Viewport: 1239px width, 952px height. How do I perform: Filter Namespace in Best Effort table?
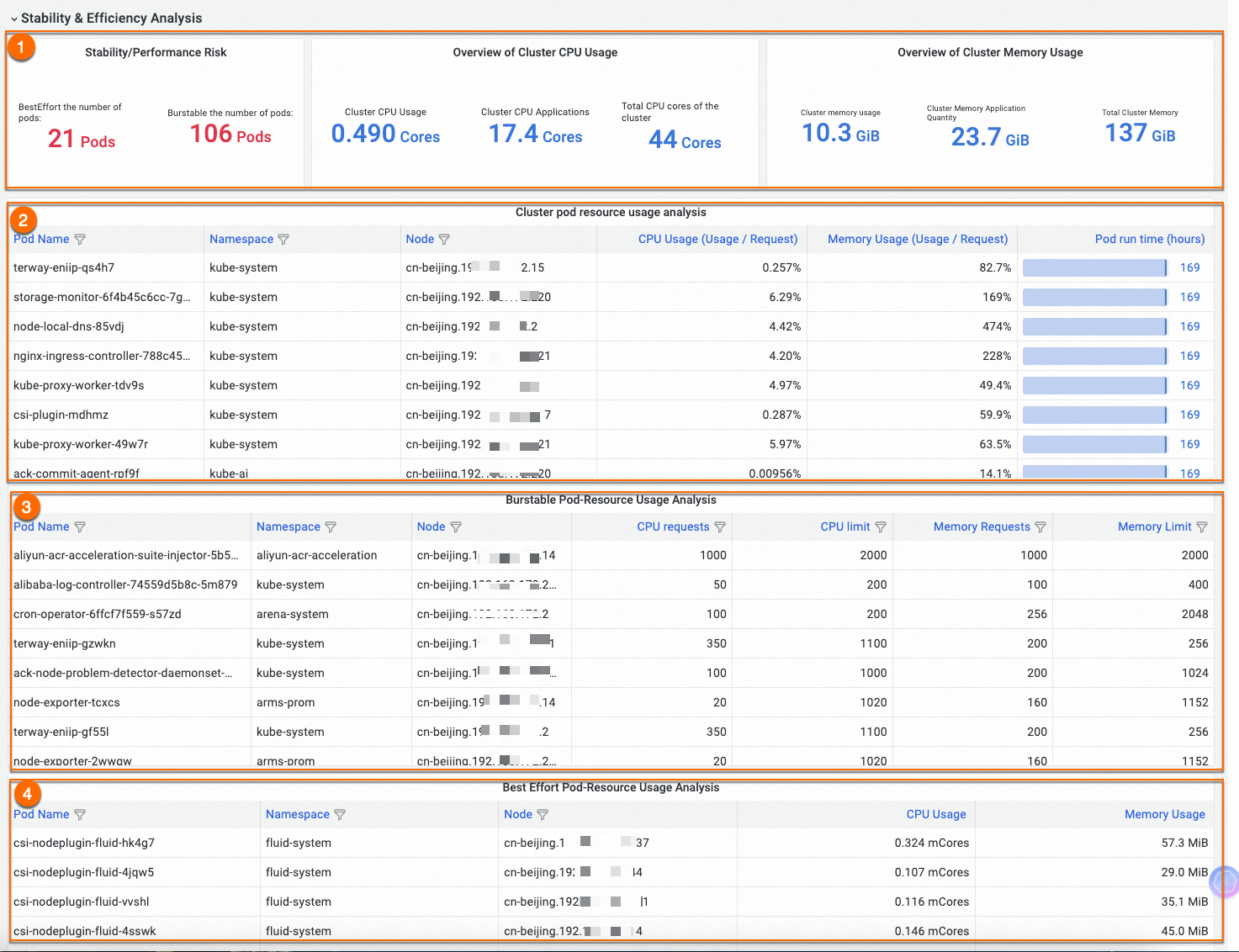click(x=340, y=815)
